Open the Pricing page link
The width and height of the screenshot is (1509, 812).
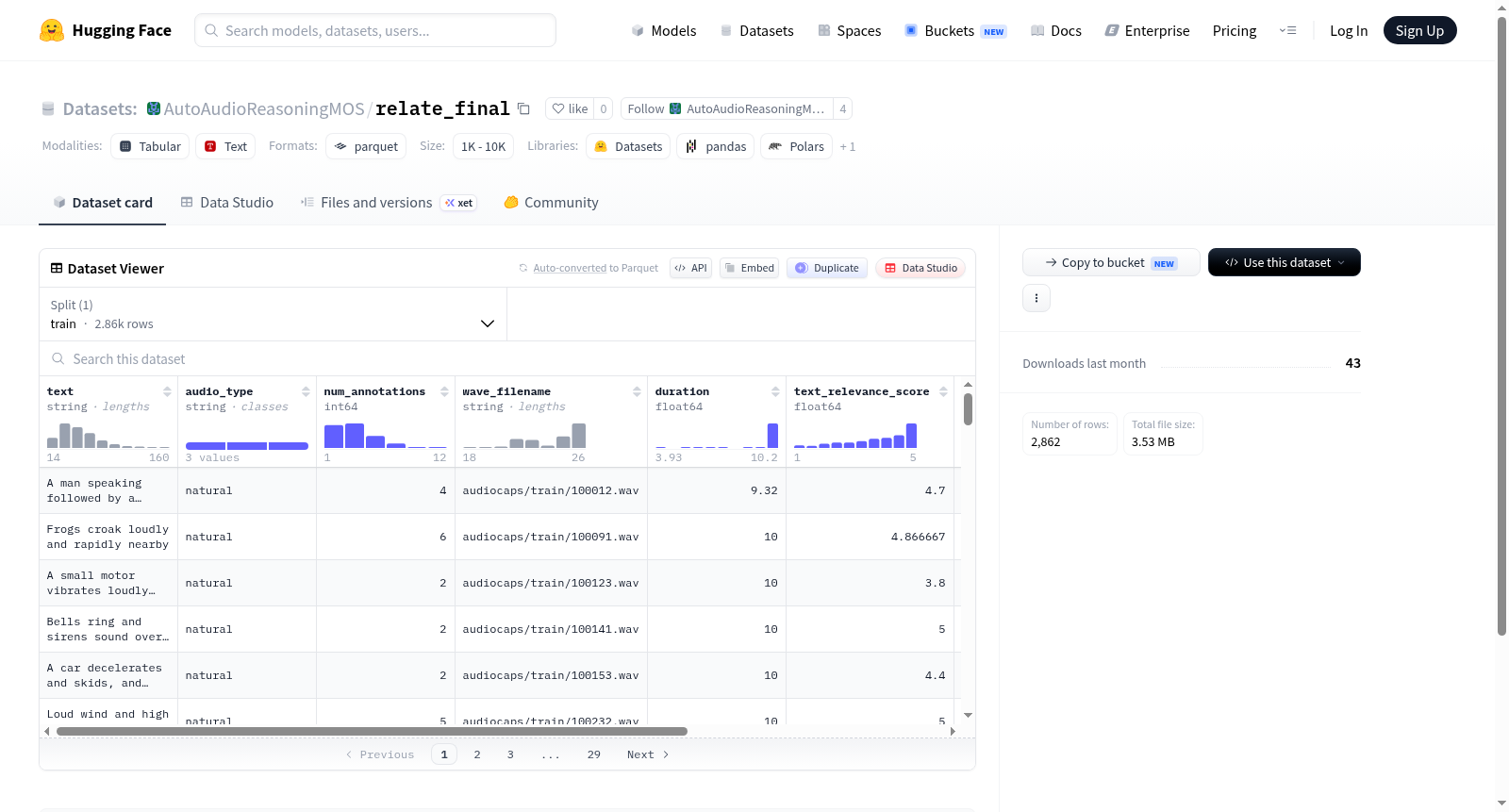[1235, 30]
